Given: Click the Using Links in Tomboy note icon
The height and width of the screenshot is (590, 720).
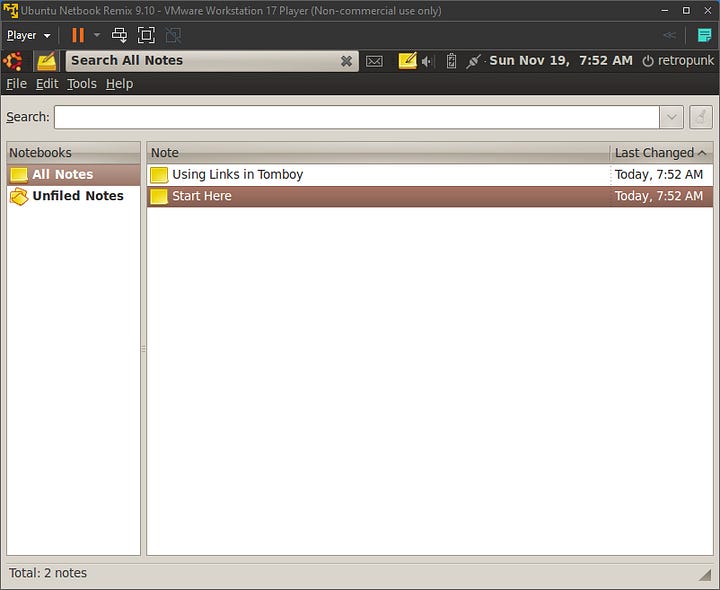Looking at the screenshot, I should (x=159, y=174).
